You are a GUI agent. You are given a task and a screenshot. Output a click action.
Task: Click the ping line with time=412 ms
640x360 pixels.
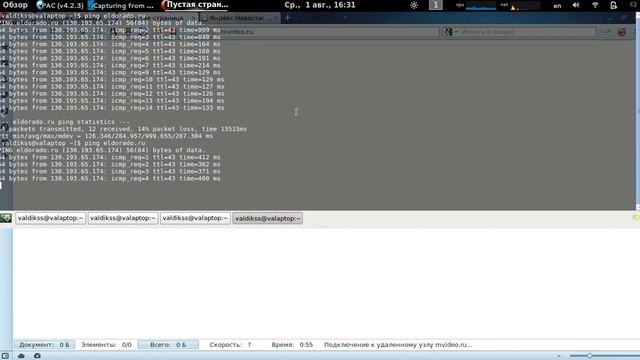coord(110,157)
